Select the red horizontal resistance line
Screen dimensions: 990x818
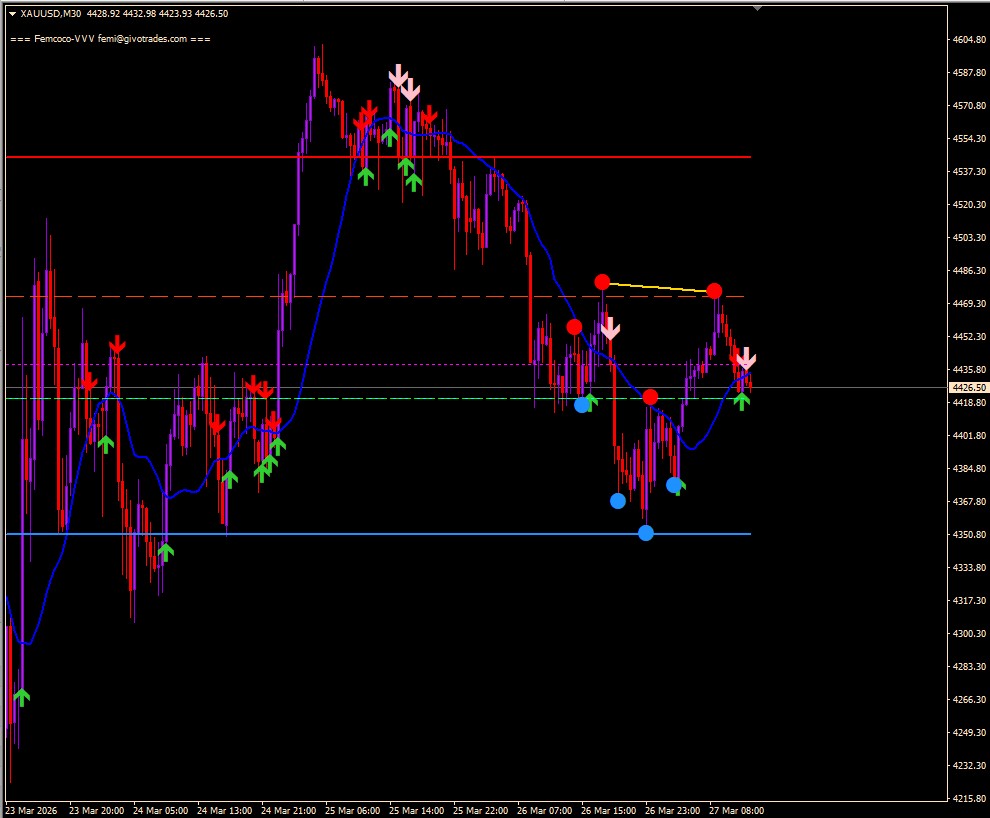200,156
